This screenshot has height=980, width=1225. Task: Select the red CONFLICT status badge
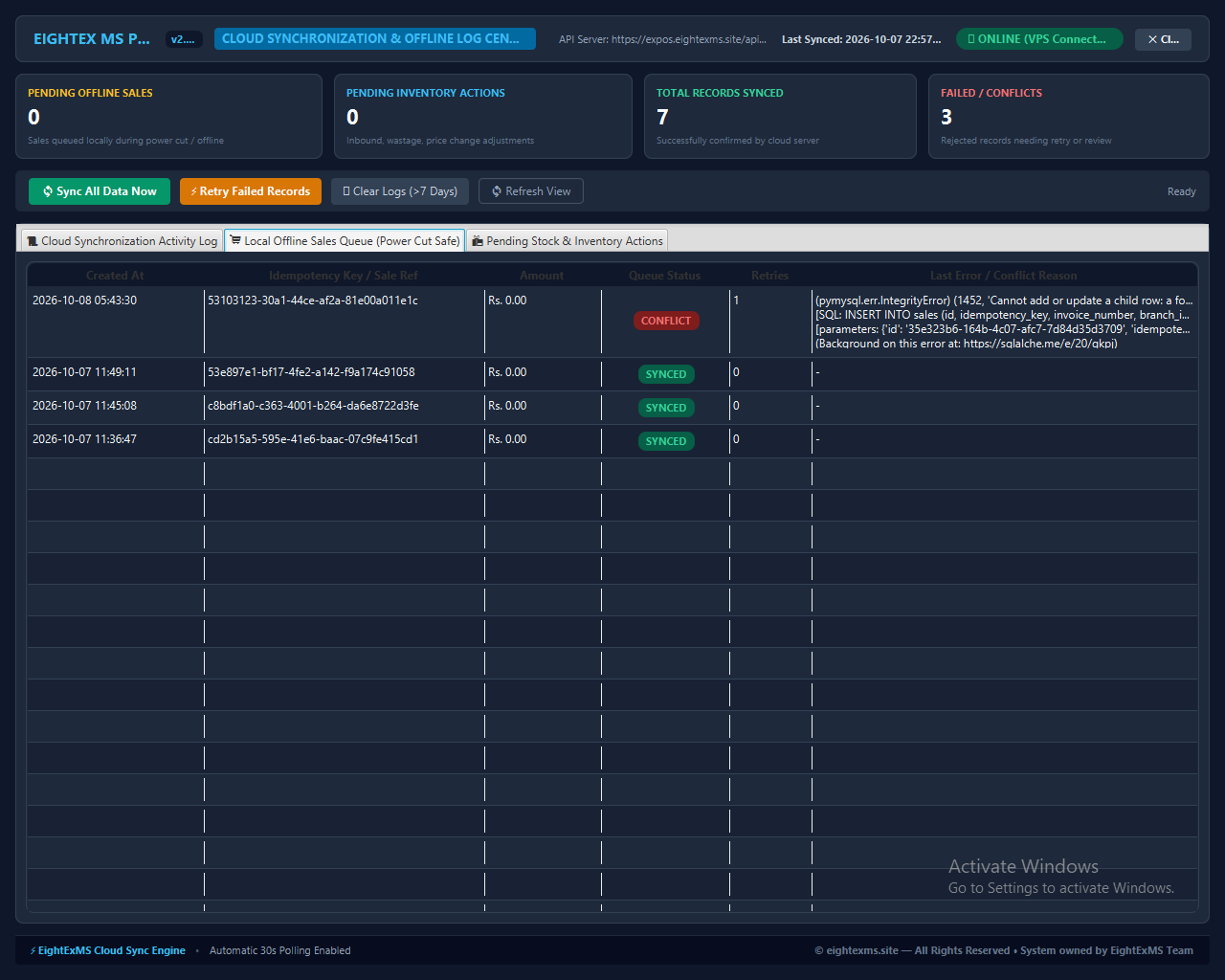coord(666,321)
